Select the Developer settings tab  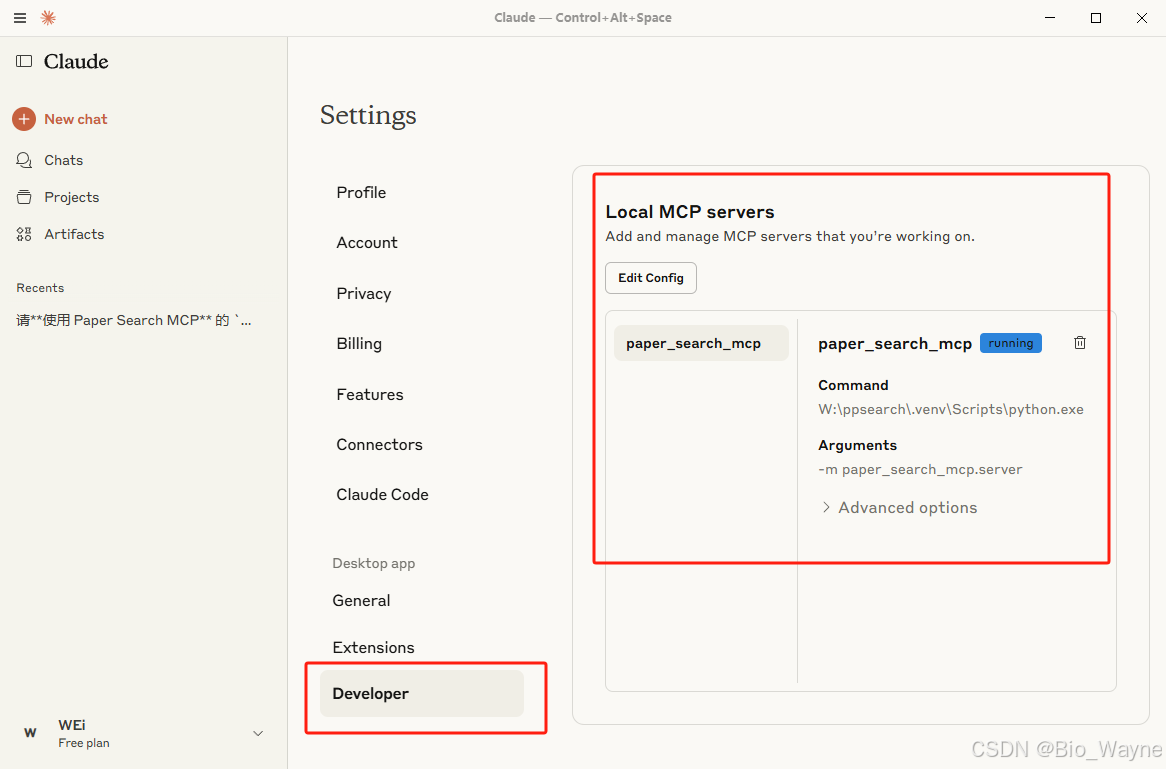422,693
